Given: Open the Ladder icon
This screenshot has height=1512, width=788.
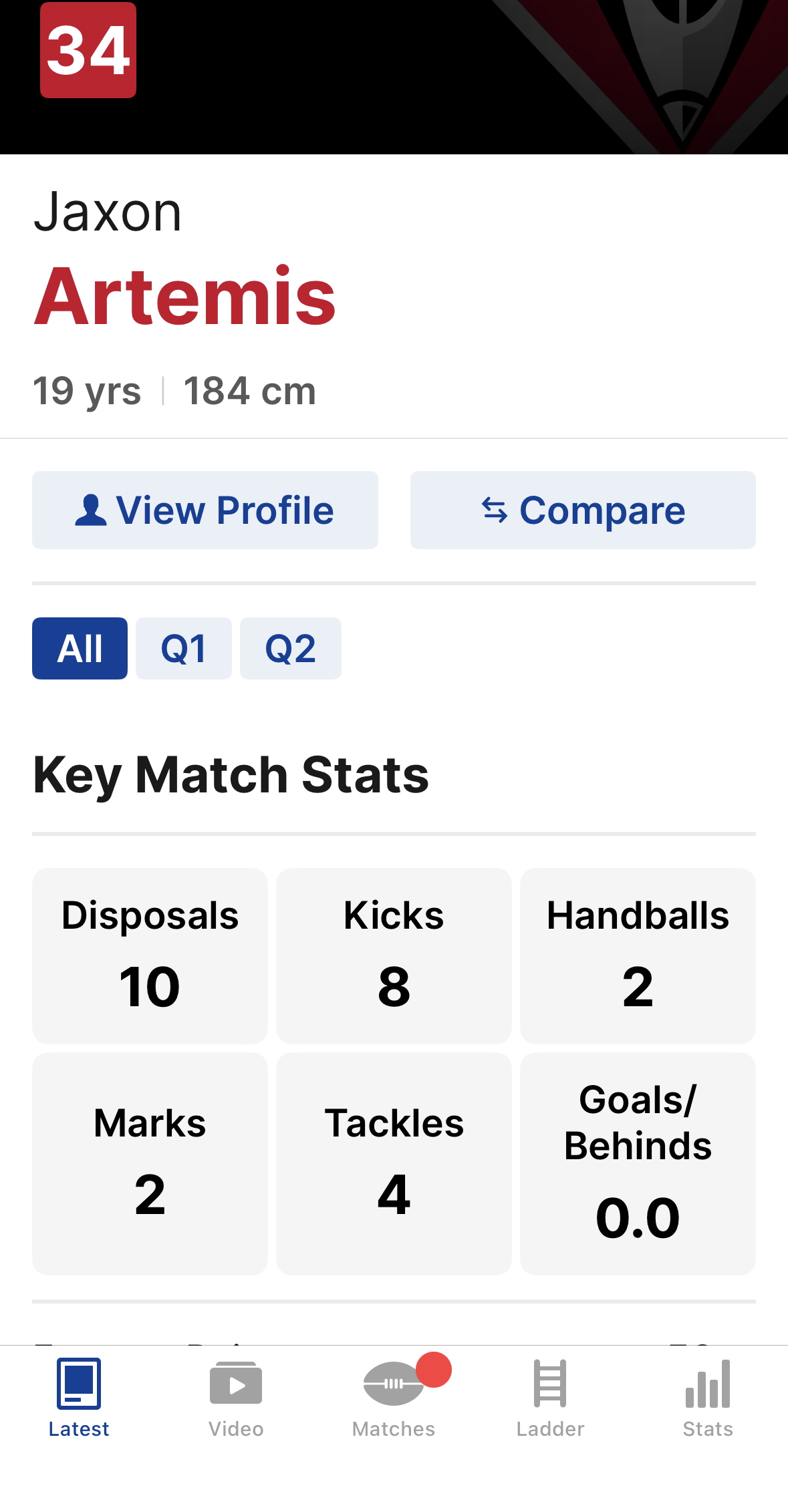Looking at the screenshot, I should point(550,1383).
